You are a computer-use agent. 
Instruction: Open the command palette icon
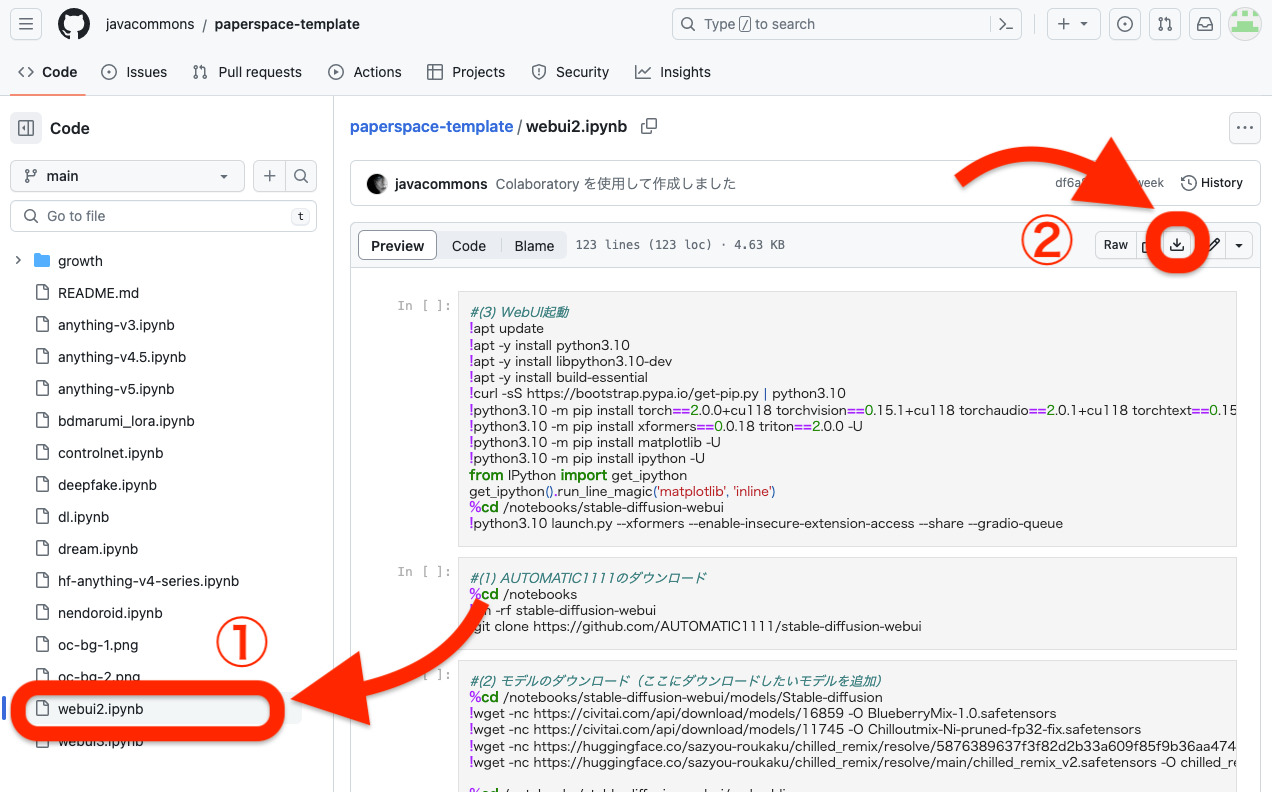pyautogui.click(x=1004, y=24)
